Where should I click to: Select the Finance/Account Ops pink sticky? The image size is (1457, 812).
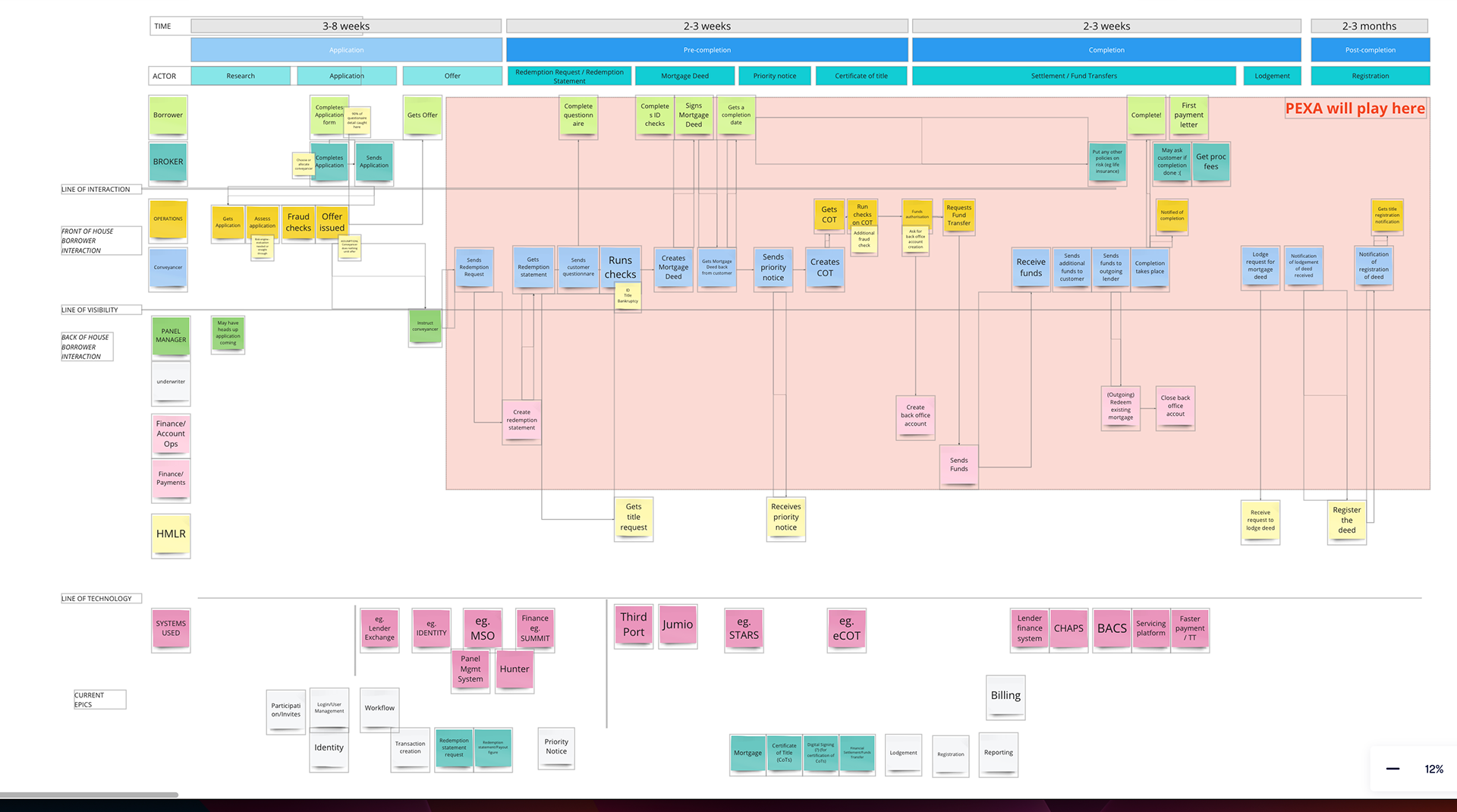pyautogui.click(x=171, y=434)
